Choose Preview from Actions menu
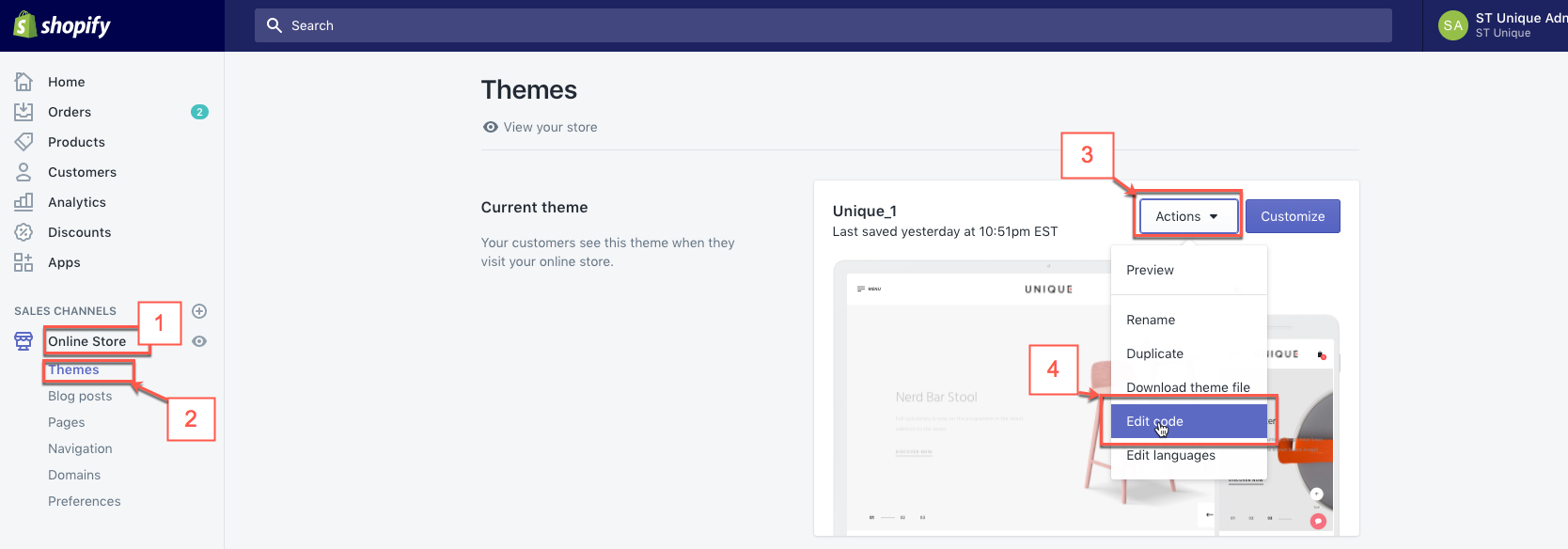 coord(1189,270)
